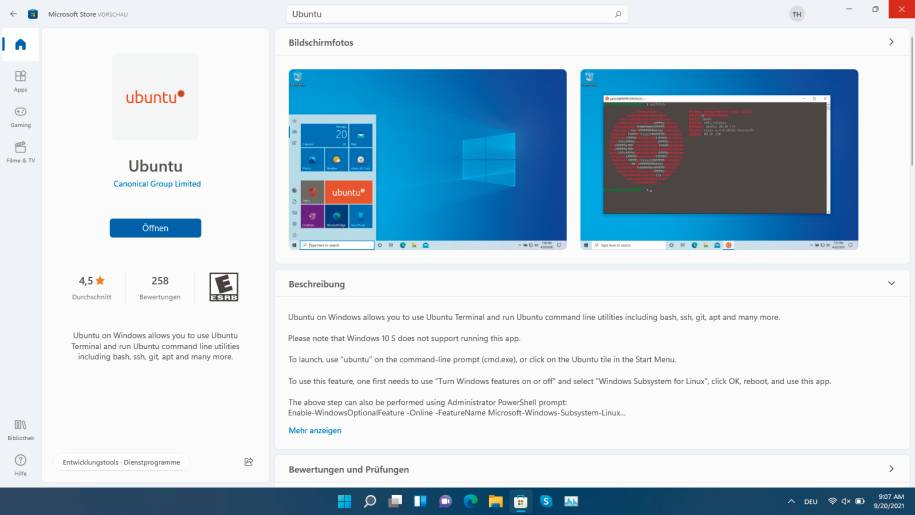Click Mehr anzeigen link
Screen dimensions: 915x515
[315, 430]
